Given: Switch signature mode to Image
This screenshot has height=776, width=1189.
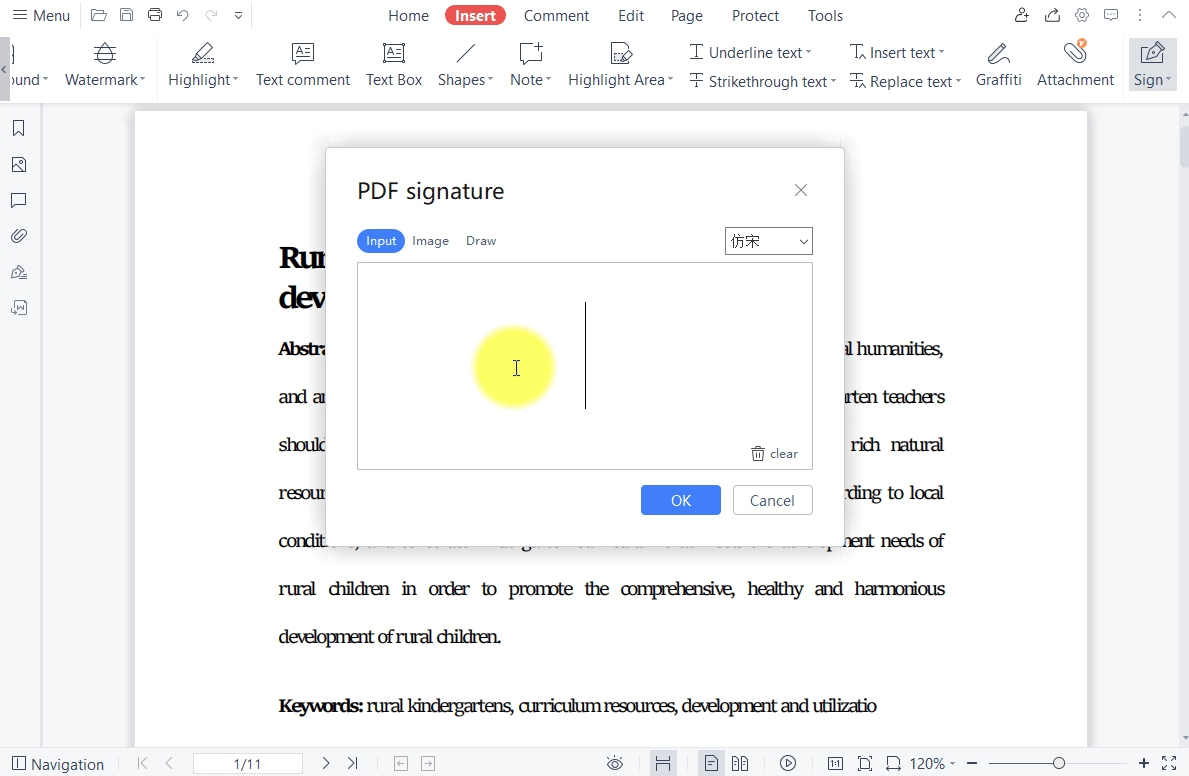Looking at the screenshot, I should coord(430,240).
